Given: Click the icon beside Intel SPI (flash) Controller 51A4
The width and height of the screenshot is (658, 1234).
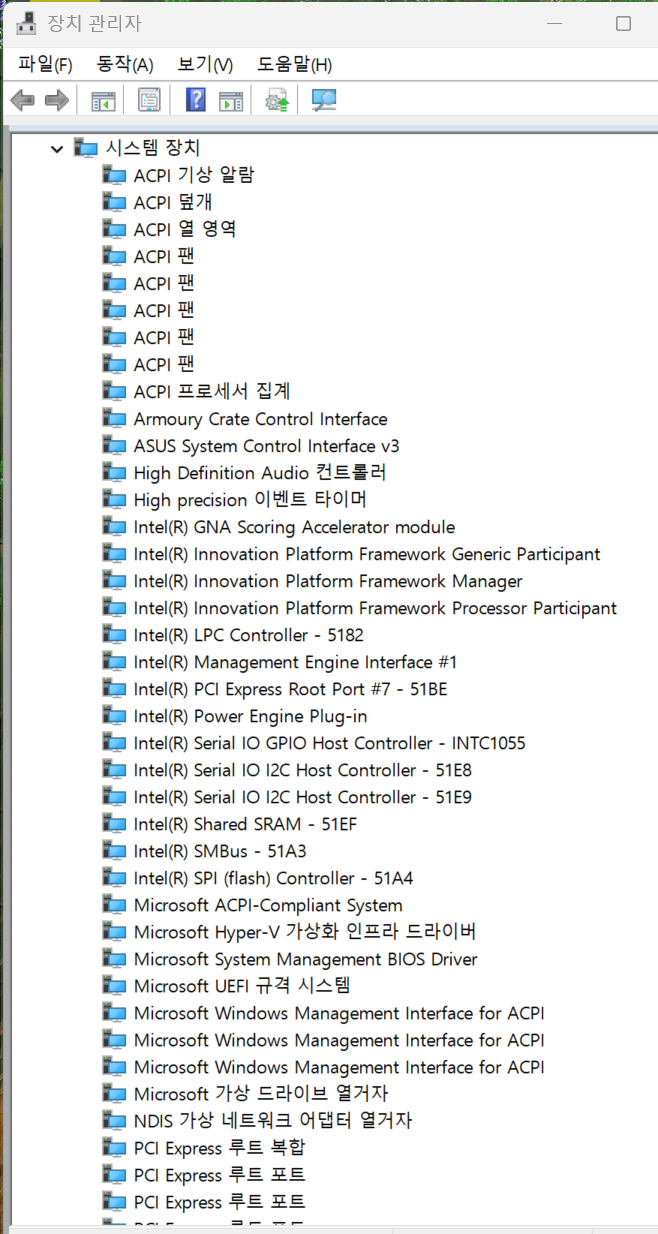Looking at the screenshot, I should [x=115, y=878].
